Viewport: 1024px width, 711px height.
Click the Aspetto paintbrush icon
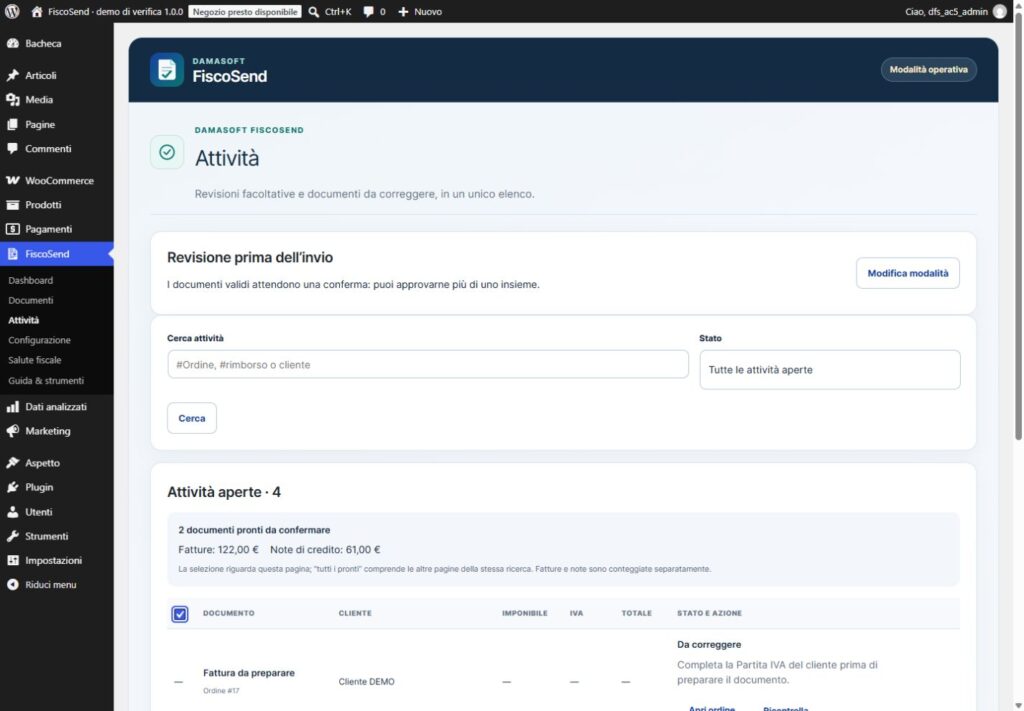12,463
